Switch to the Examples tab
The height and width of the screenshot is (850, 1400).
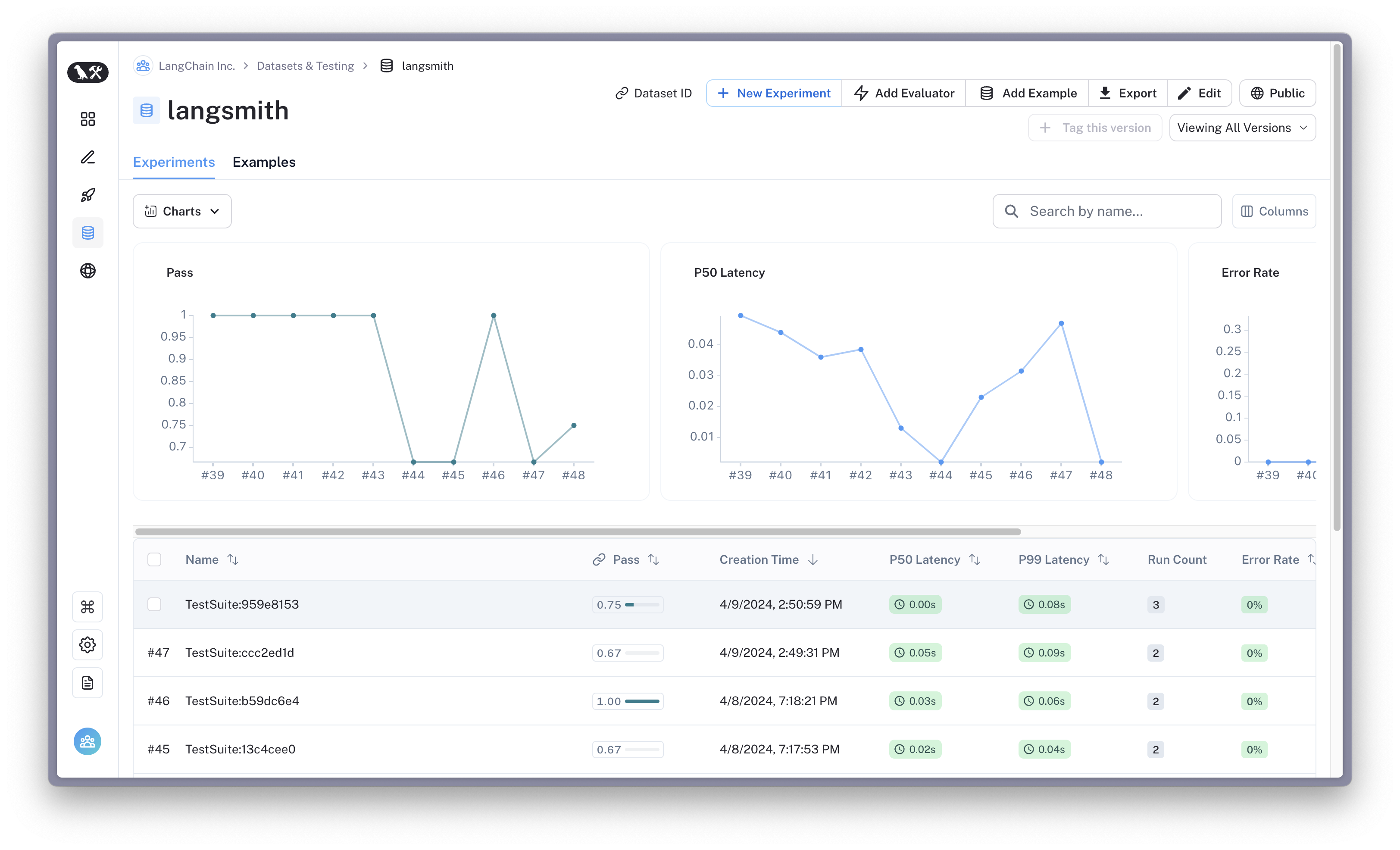(x=264, y=162)
